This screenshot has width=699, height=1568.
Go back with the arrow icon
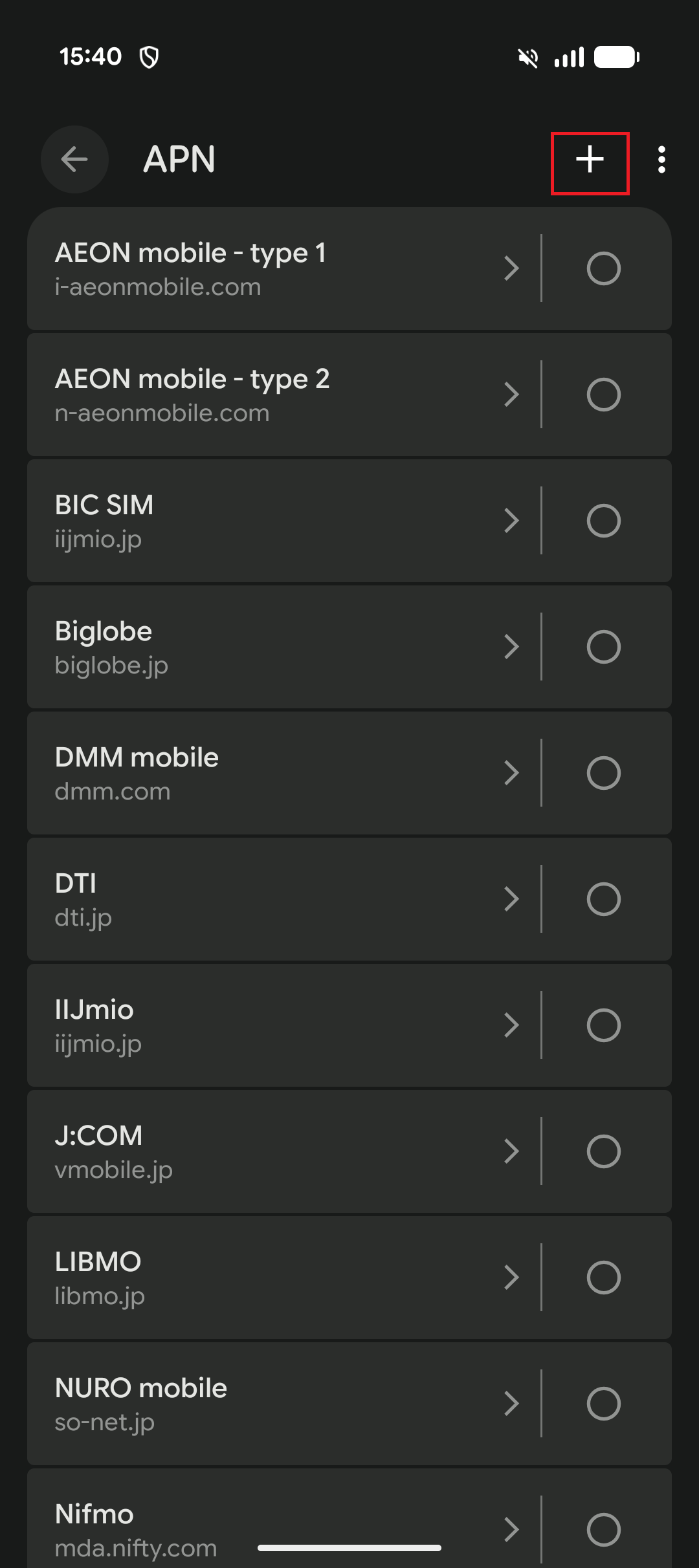(x=74, y=160)
